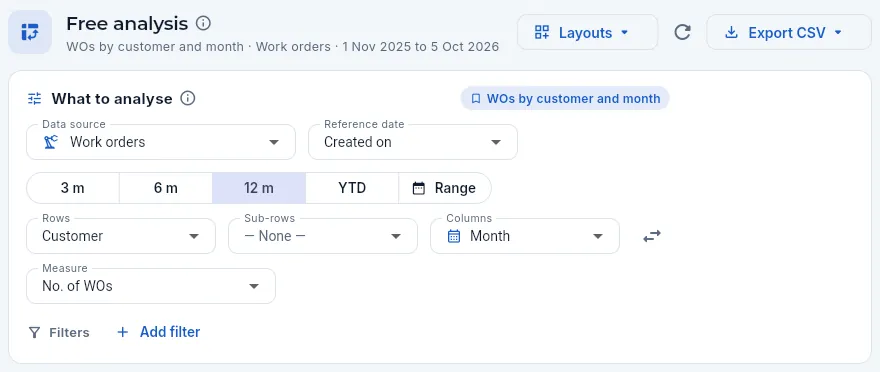Click info icon beside What to analyse

[x=187, y=99]
